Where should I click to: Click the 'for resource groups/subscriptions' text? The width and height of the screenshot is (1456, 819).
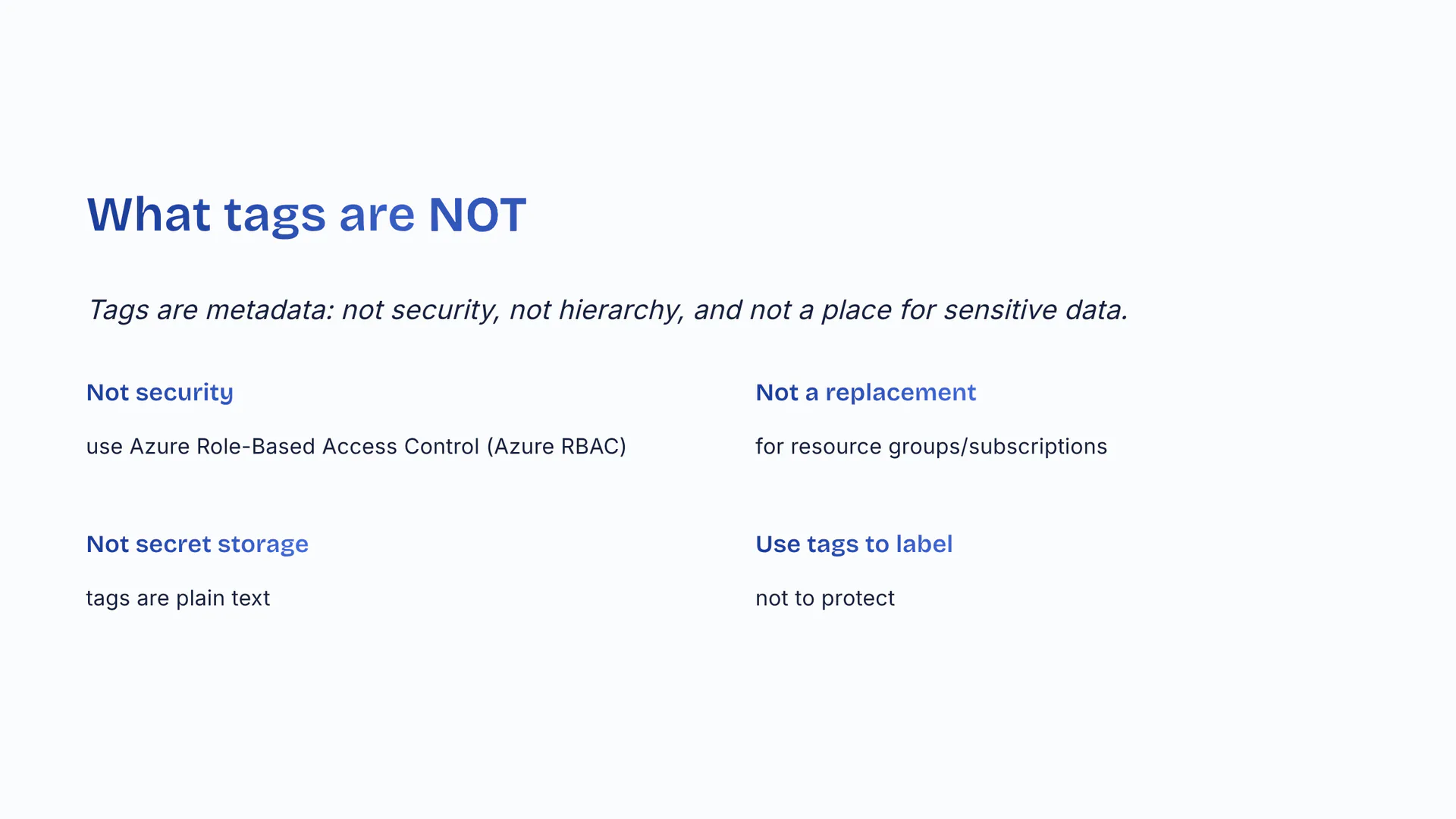point(930,447)
